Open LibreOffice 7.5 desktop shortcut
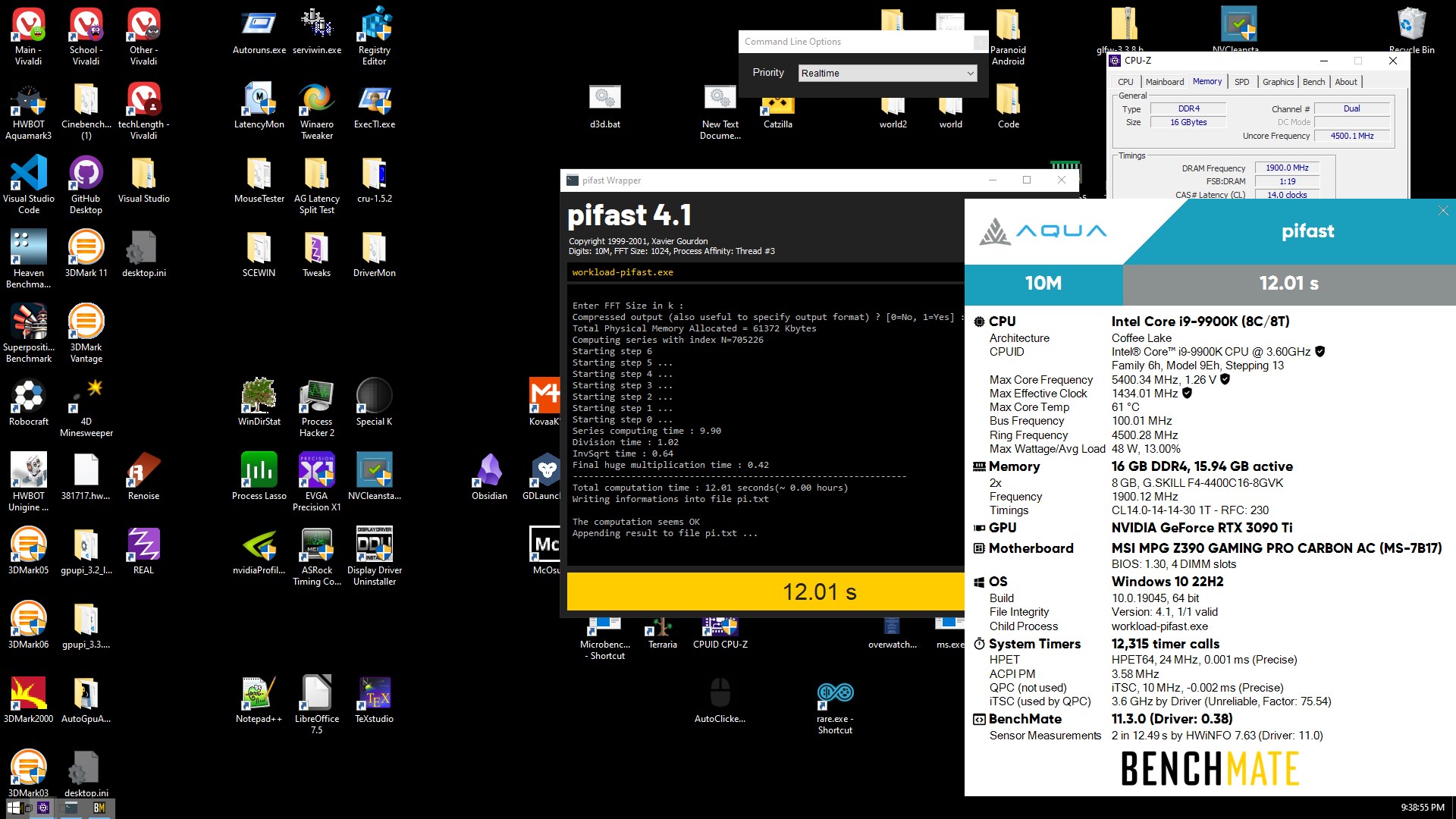Image resolution: width=1456 pixels, height=819 pixels. coord(317,705)
